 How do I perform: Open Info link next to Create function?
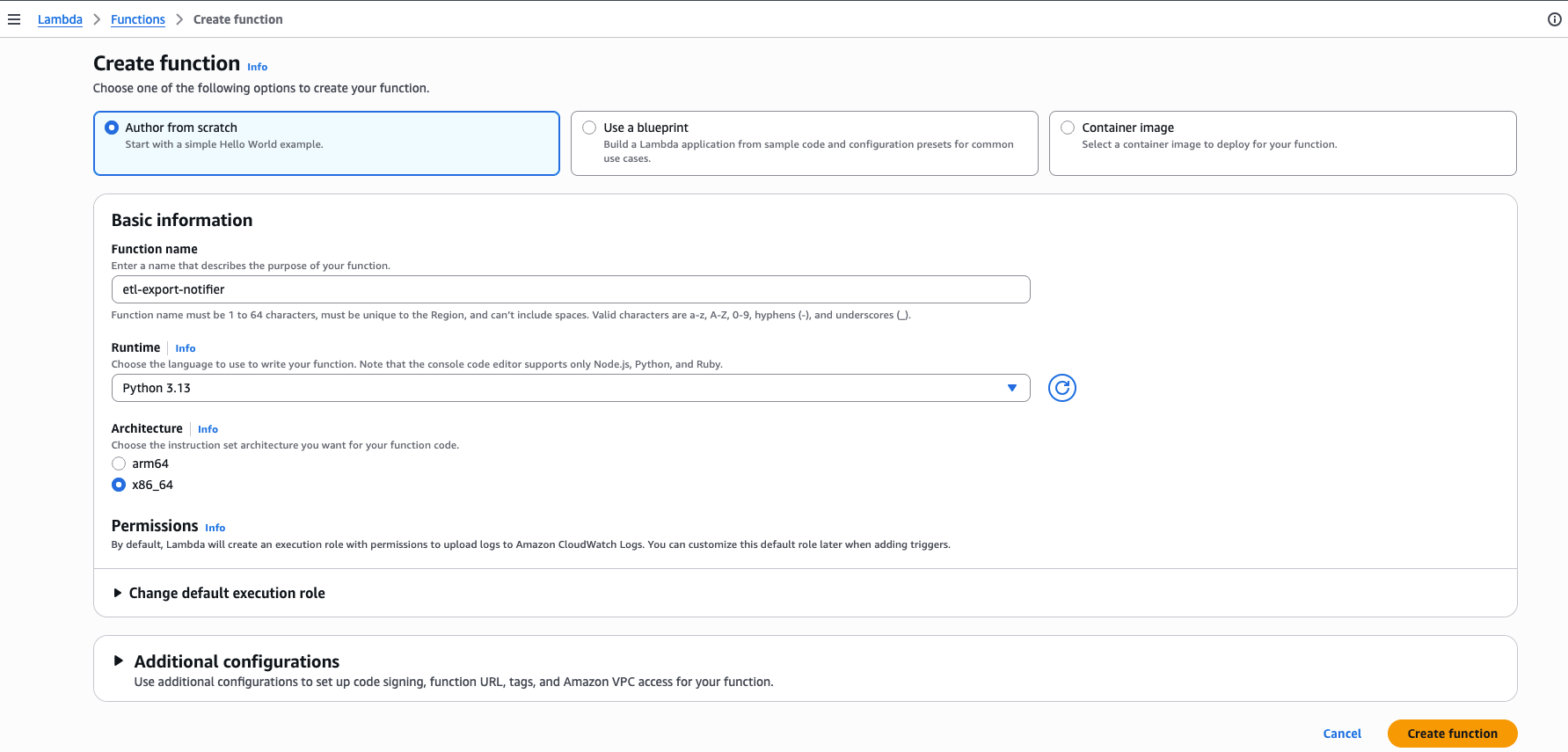click(257, 67)
